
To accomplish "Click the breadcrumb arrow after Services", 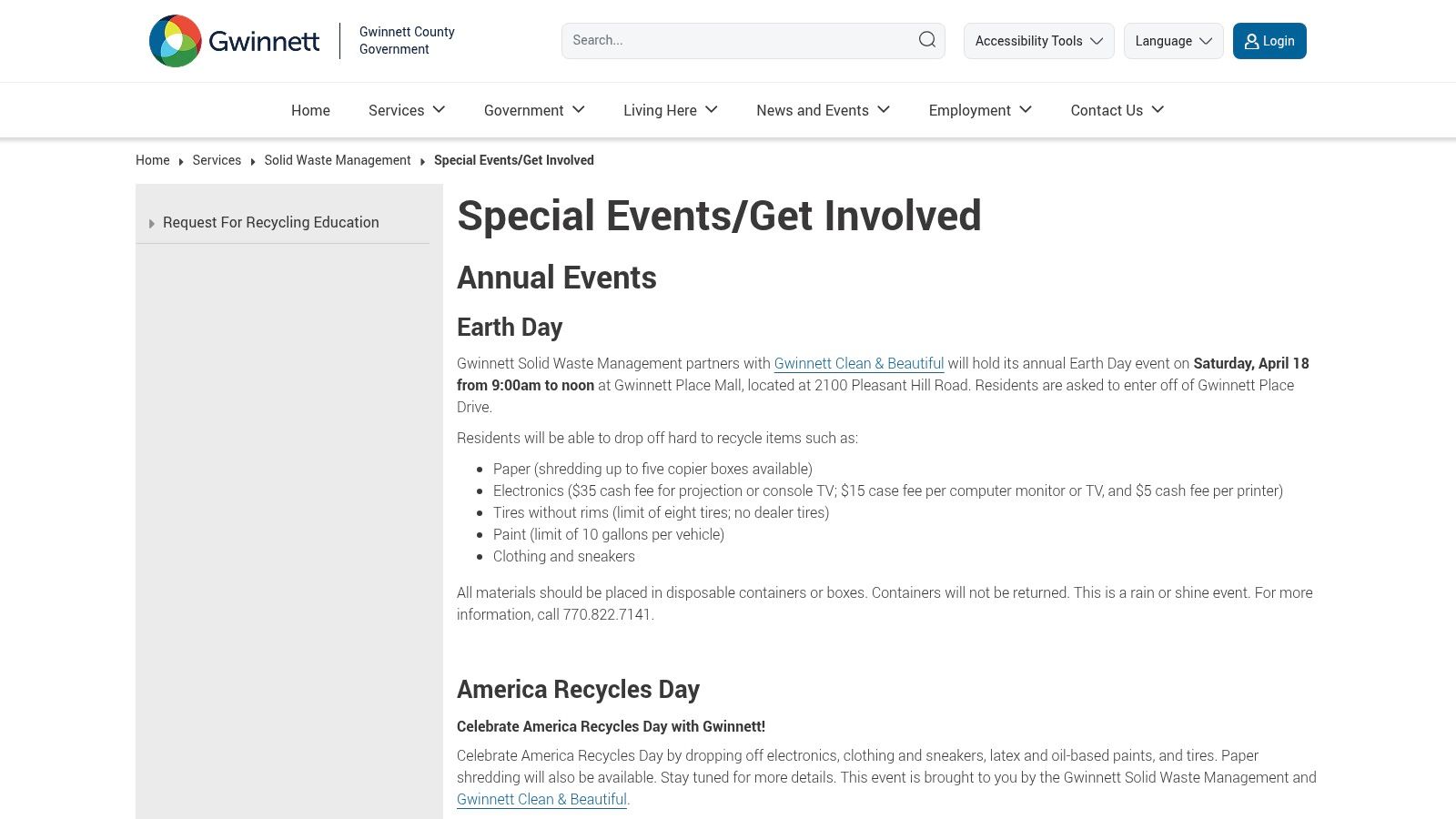I will click(x=252, y=160).
